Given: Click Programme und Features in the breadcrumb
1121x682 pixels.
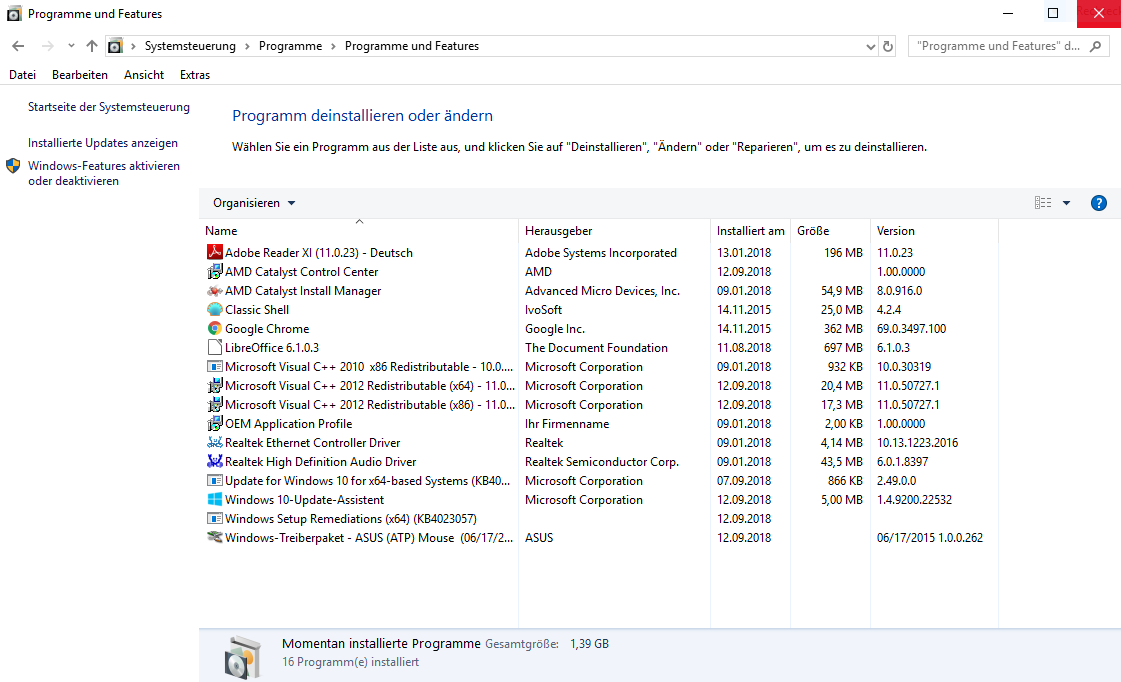Looking at the screenshot, I should click(x=412, y=46).
